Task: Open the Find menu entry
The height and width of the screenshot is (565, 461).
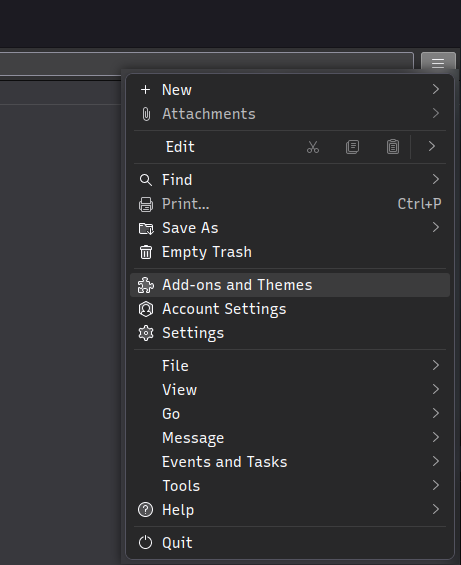Action: pos(290,180)
